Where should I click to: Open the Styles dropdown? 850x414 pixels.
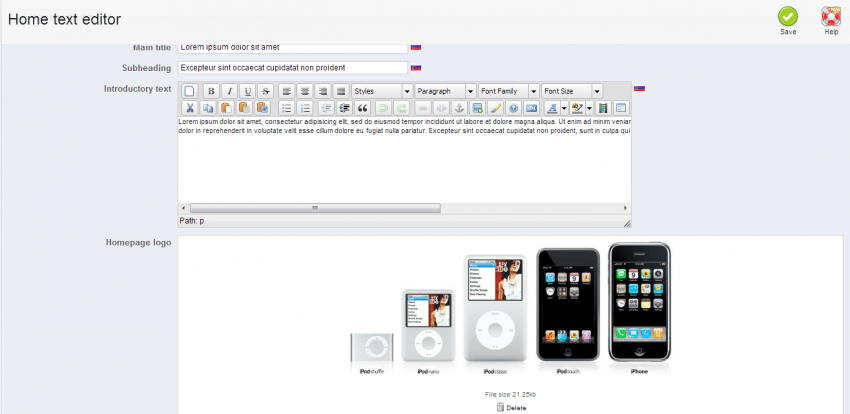(382, 91)
